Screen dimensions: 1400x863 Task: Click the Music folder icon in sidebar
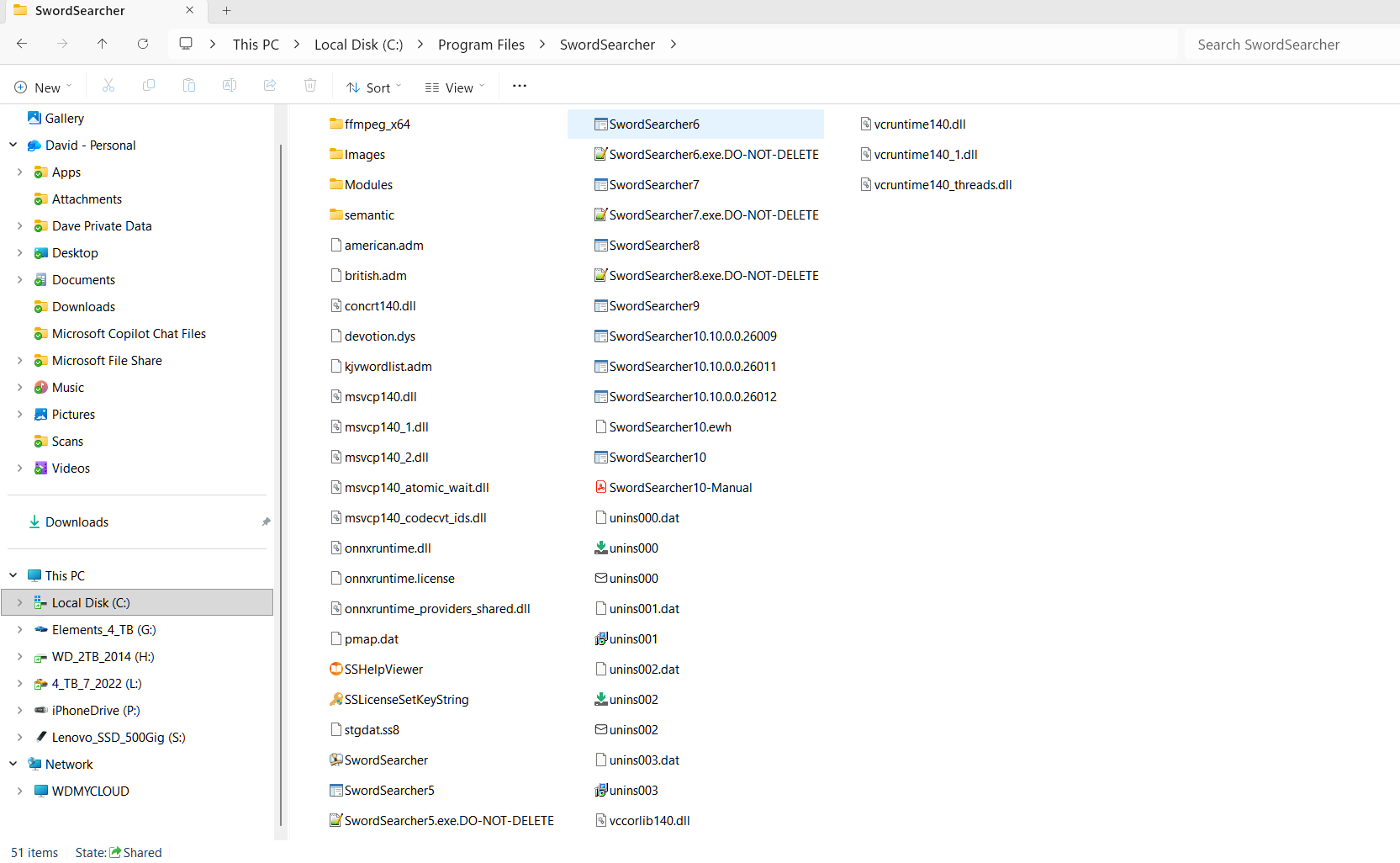[x=40, y=387]
